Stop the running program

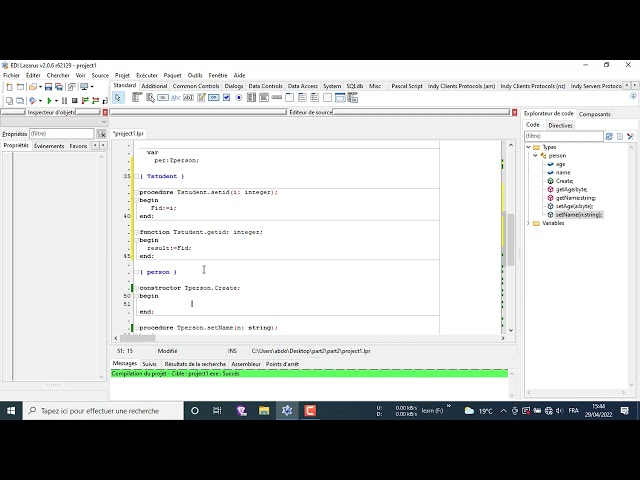tap(75, 100)
